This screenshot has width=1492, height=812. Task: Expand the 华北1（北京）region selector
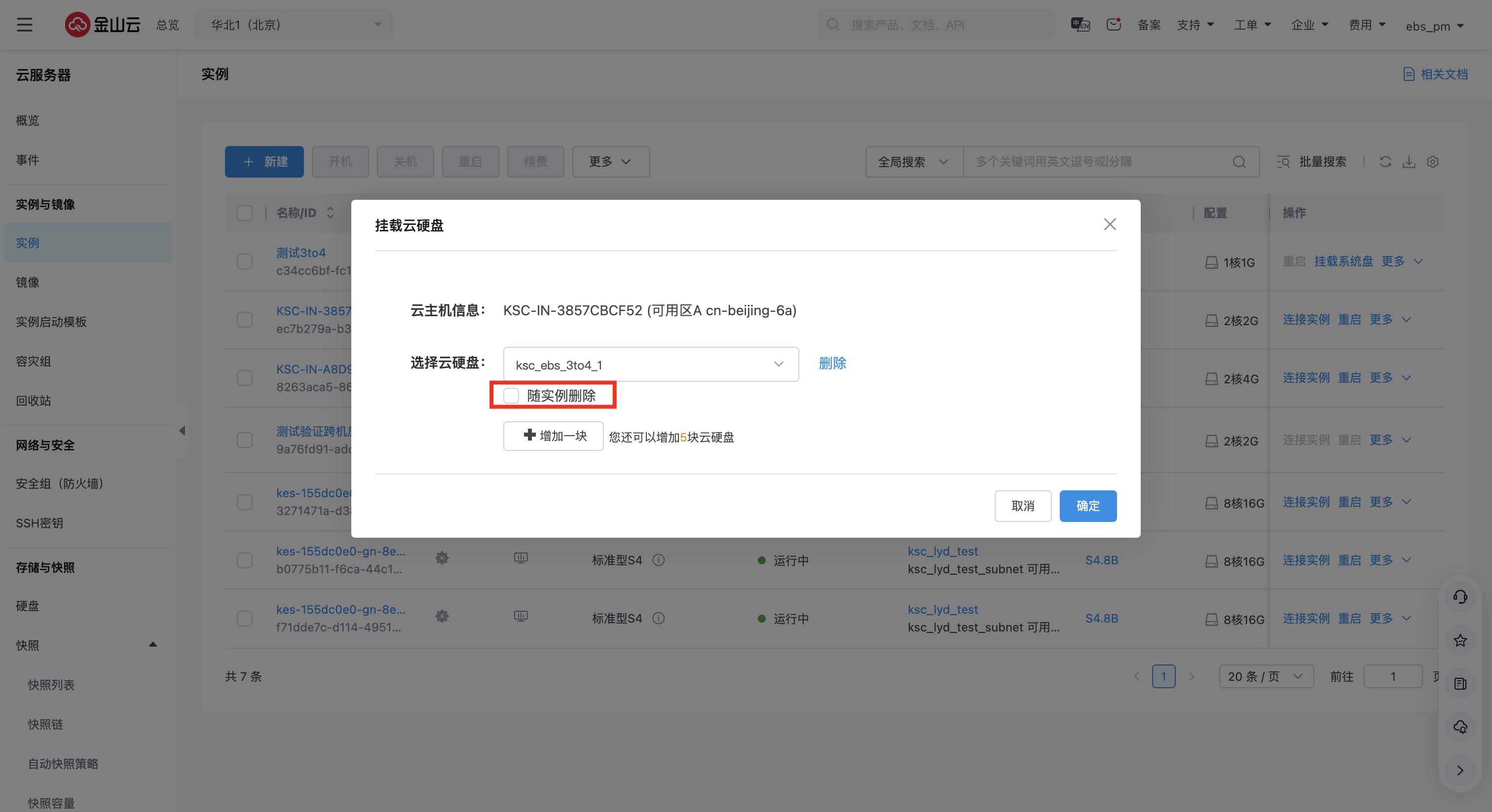click(x=294, y=25)
